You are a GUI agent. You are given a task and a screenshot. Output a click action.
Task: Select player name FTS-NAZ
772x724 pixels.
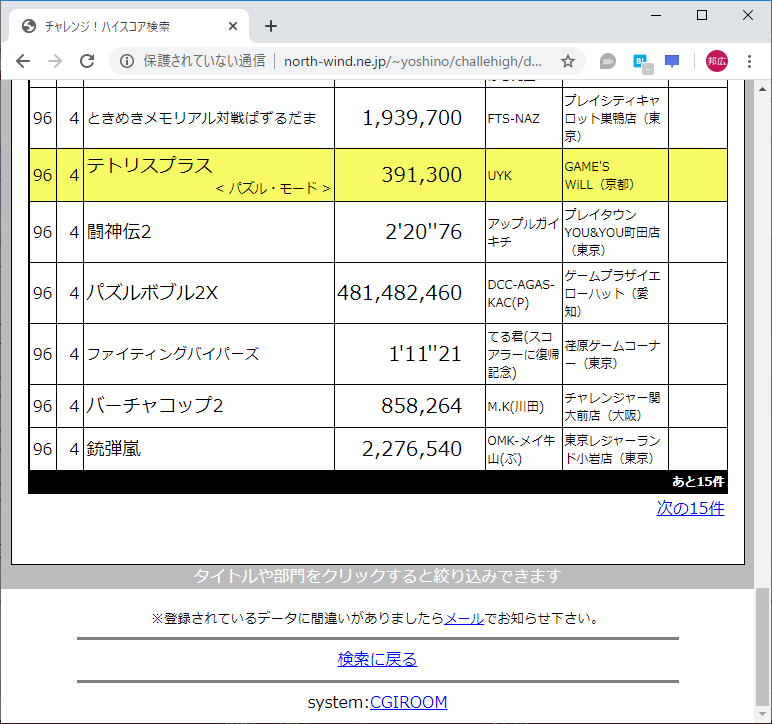click(514, 119)
